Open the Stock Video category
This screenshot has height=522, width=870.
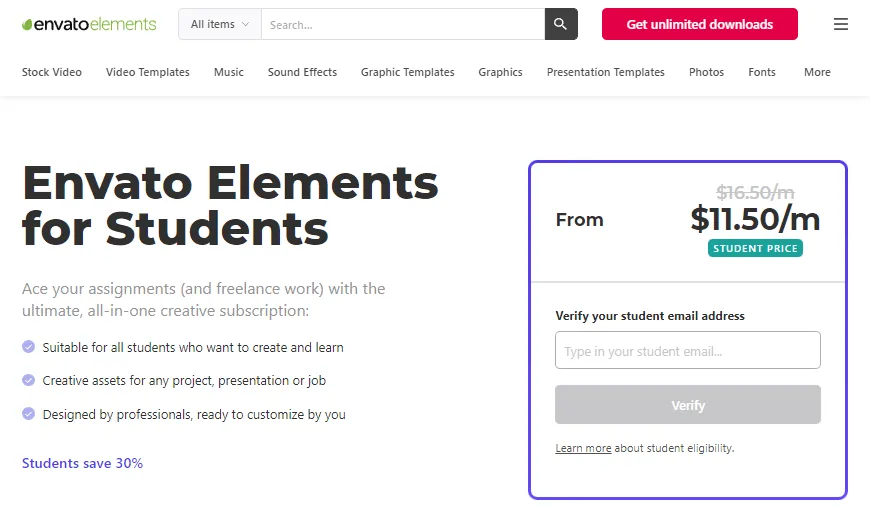(52, 72)
